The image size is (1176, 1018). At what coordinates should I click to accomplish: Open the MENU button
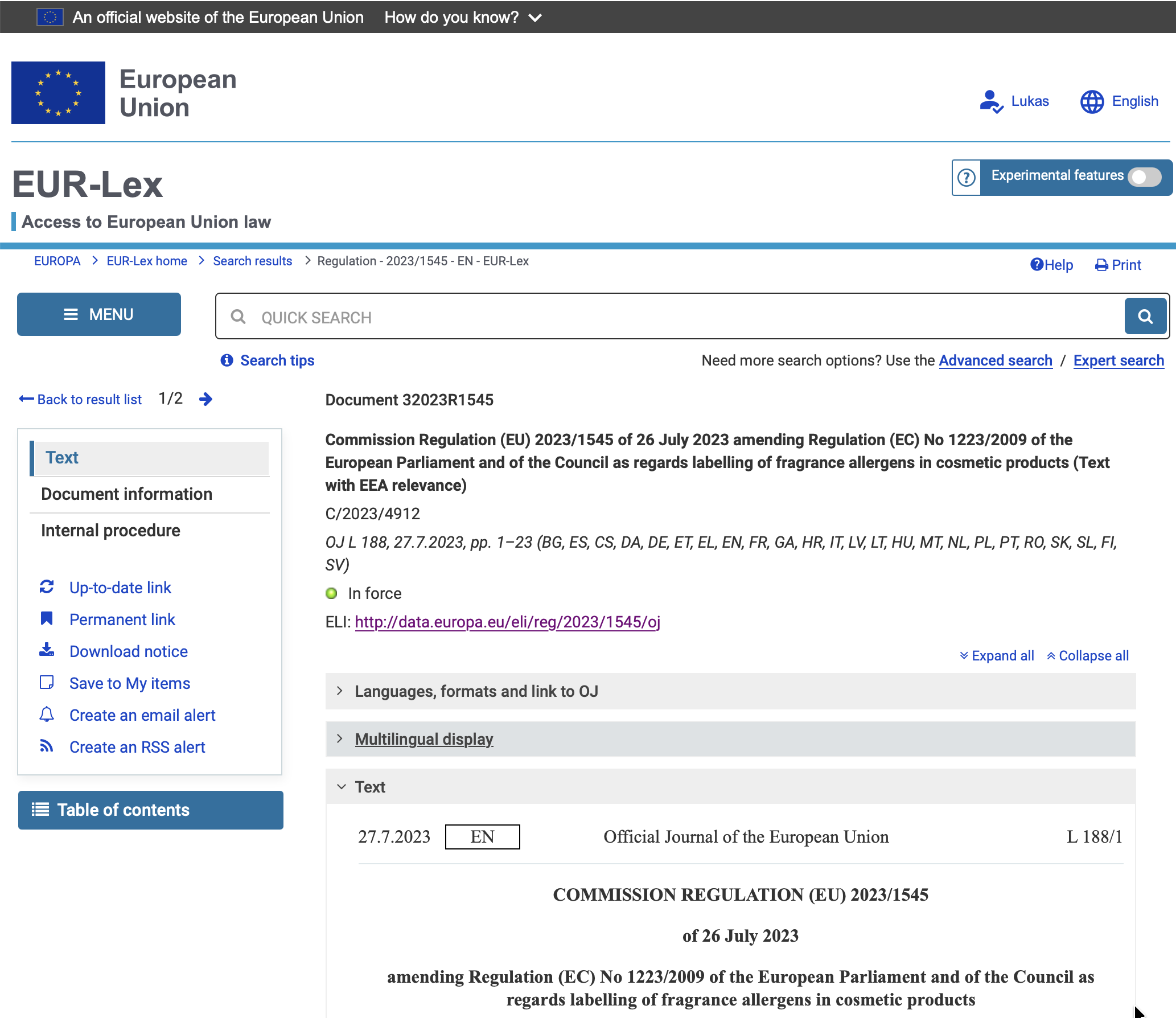click(99, 314)
